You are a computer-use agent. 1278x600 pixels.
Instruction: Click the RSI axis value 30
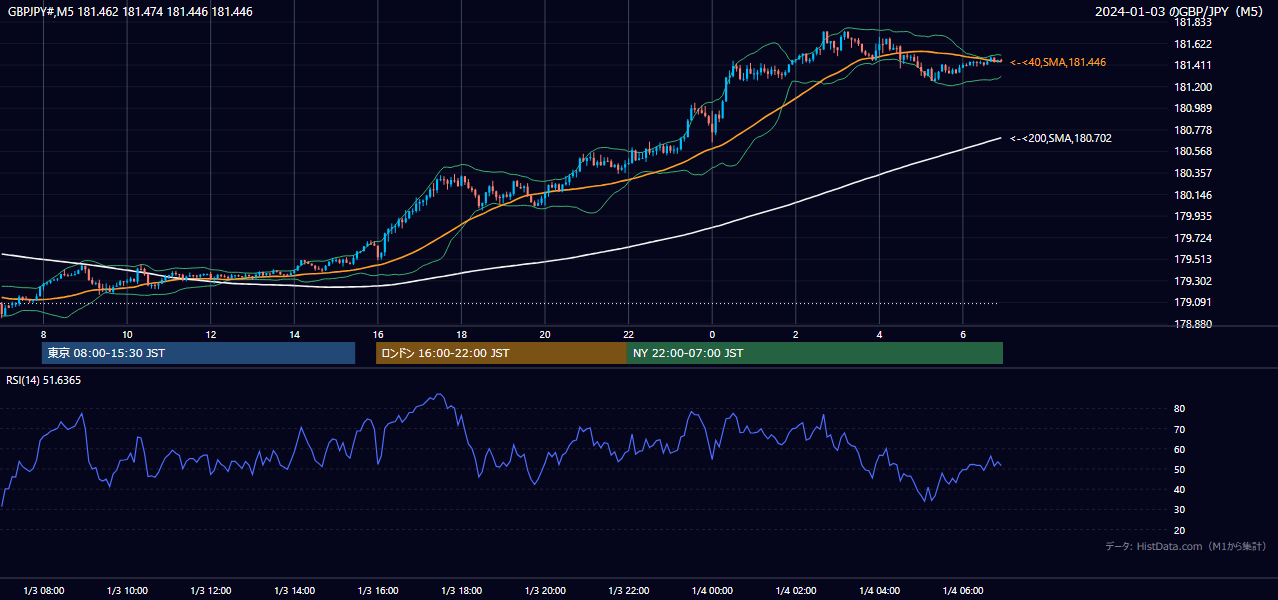1179,510
